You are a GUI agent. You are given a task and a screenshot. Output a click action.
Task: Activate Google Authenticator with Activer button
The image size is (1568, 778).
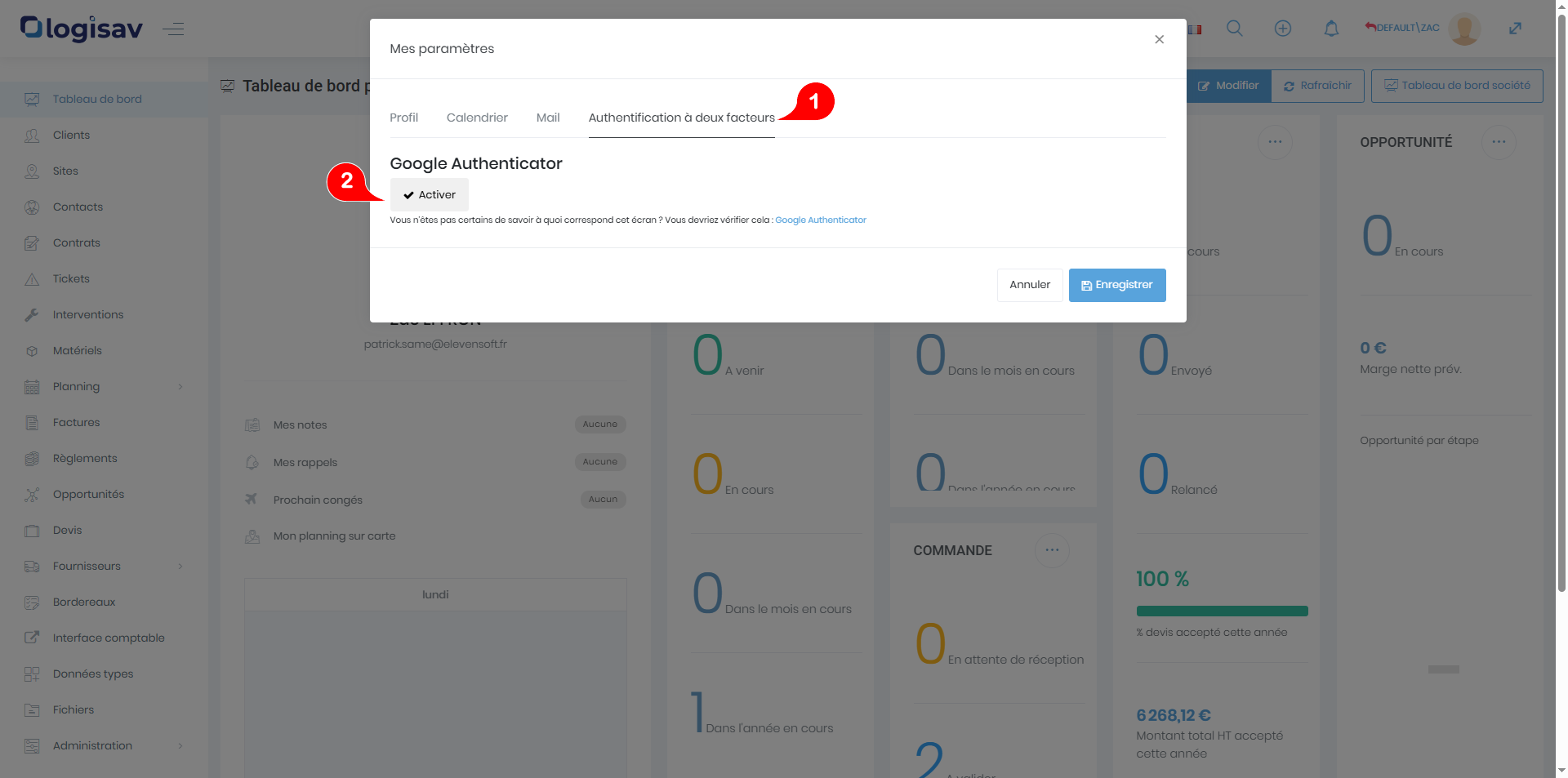click(x=430, y=195)
